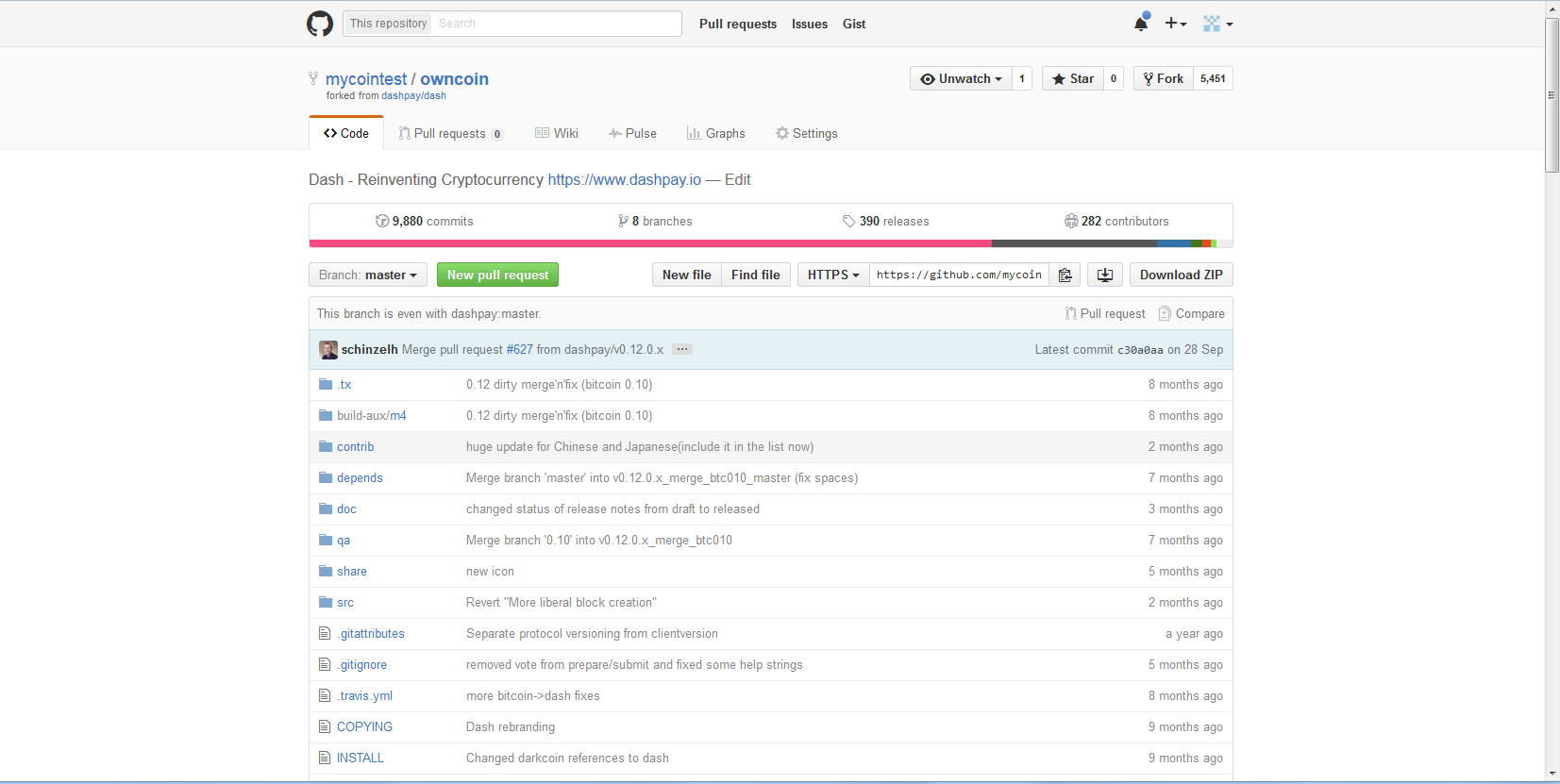Edit the repository description

pos(738,179)
